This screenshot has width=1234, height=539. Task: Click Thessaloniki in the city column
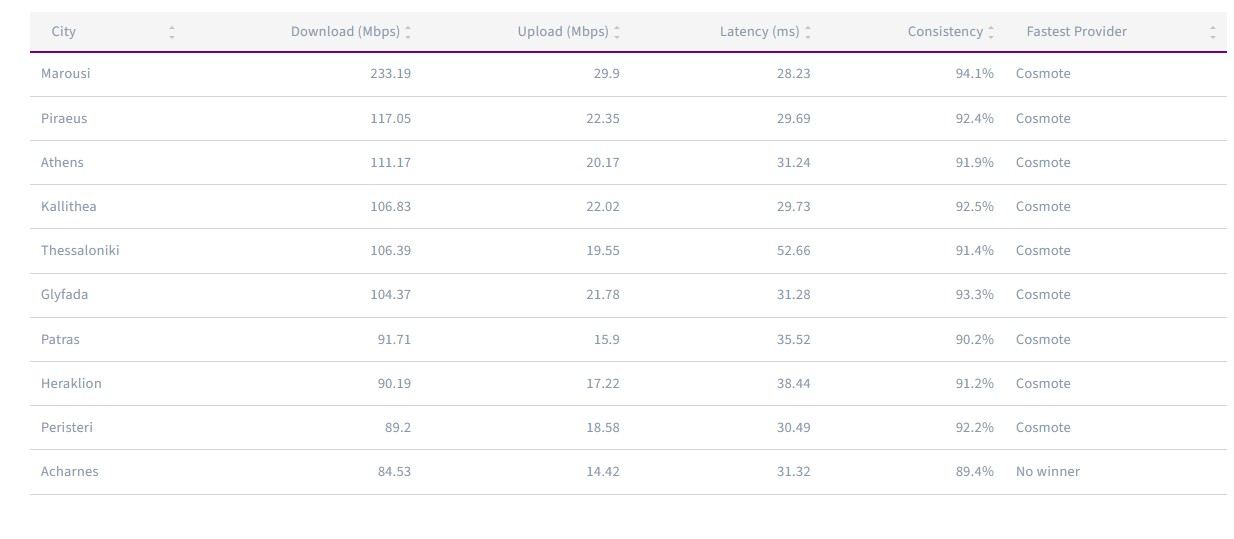80,251
